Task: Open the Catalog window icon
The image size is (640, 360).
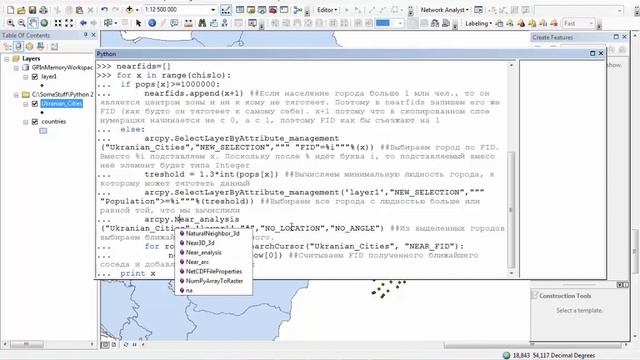Action: pyautogui.click(x=251, y=10)
